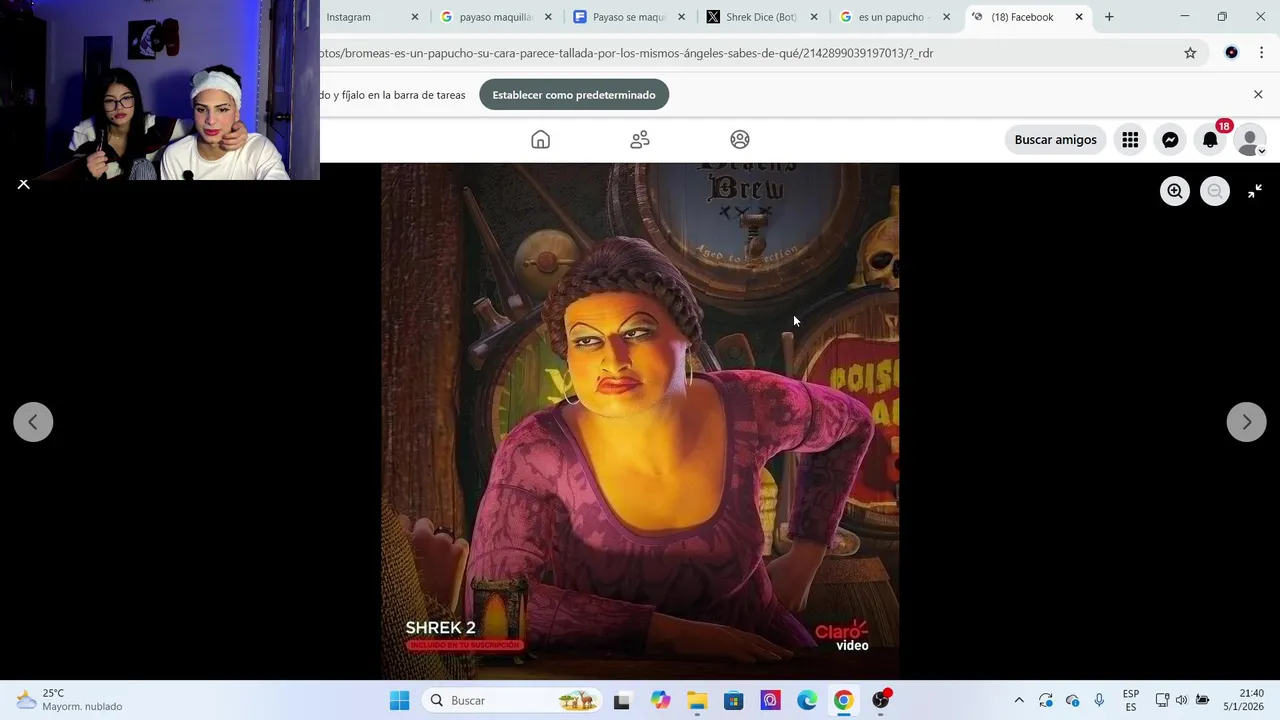Click the Shrek 2 photo
1280x720 pixels.
click(x=640, y=422)
